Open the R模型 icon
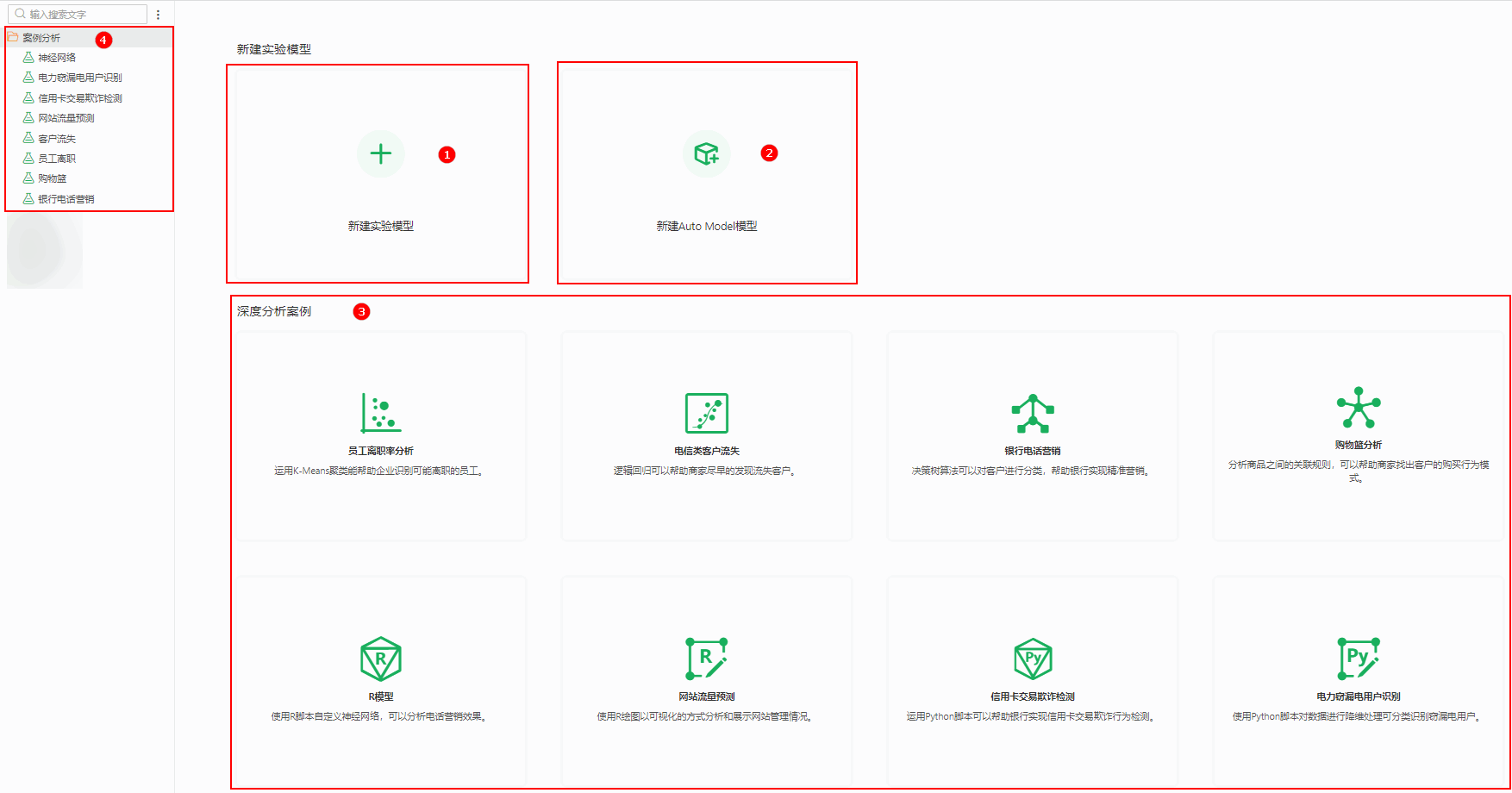This screenshot has height=793, width=1512. click(381, 659)
